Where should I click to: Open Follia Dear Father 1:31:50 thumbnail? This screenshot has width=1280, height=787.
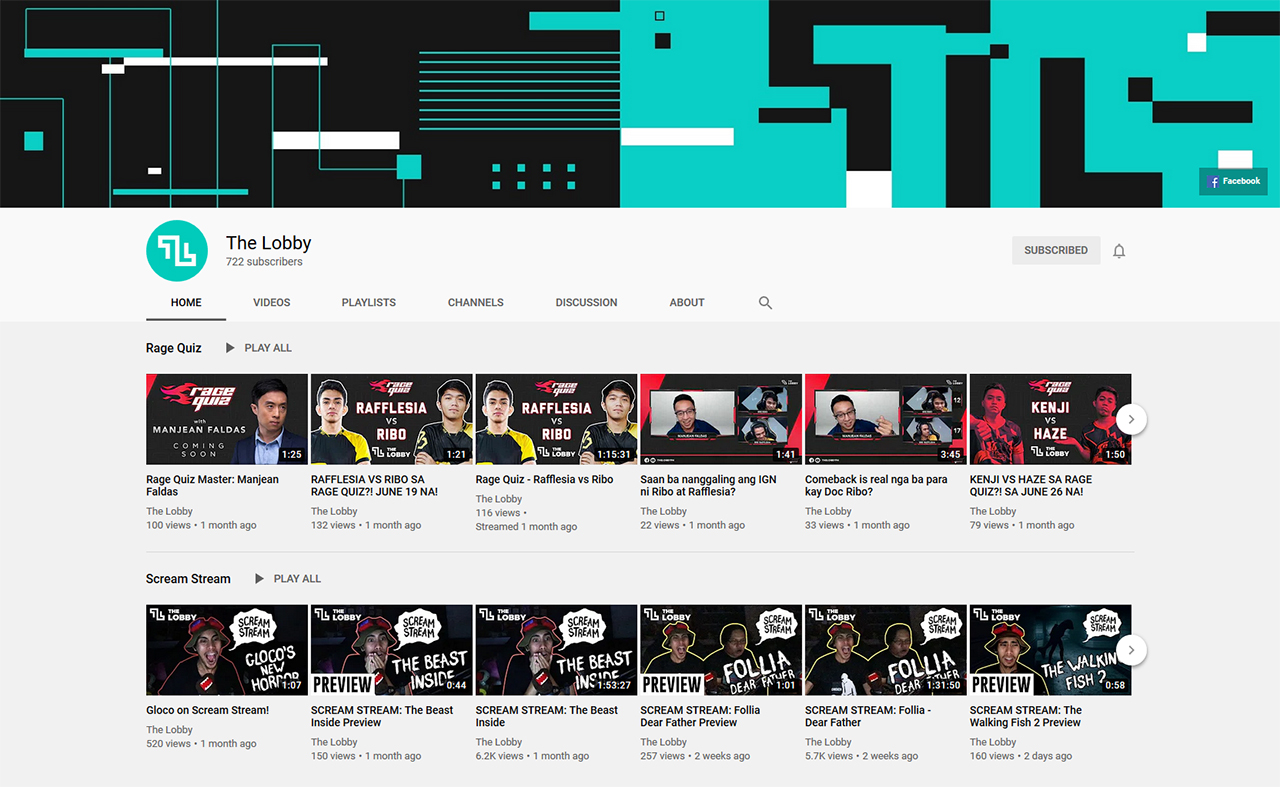[x=886, y=650]
